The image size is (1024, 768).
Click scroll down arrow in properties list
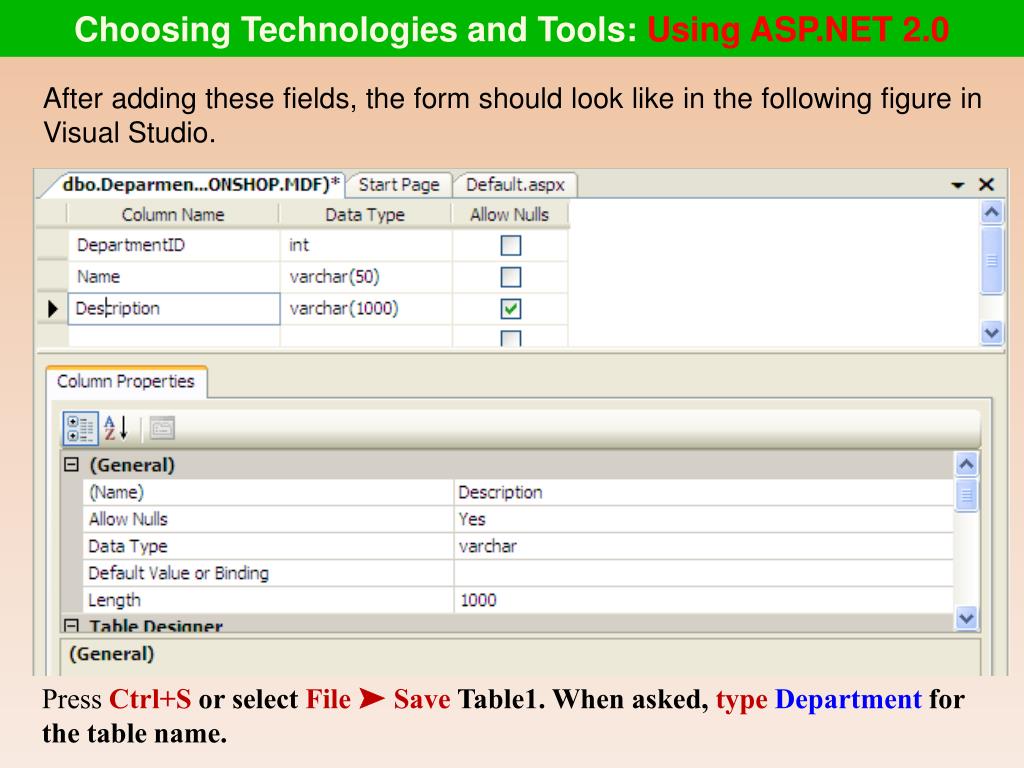pyautogui.click(x=967, y=617)
